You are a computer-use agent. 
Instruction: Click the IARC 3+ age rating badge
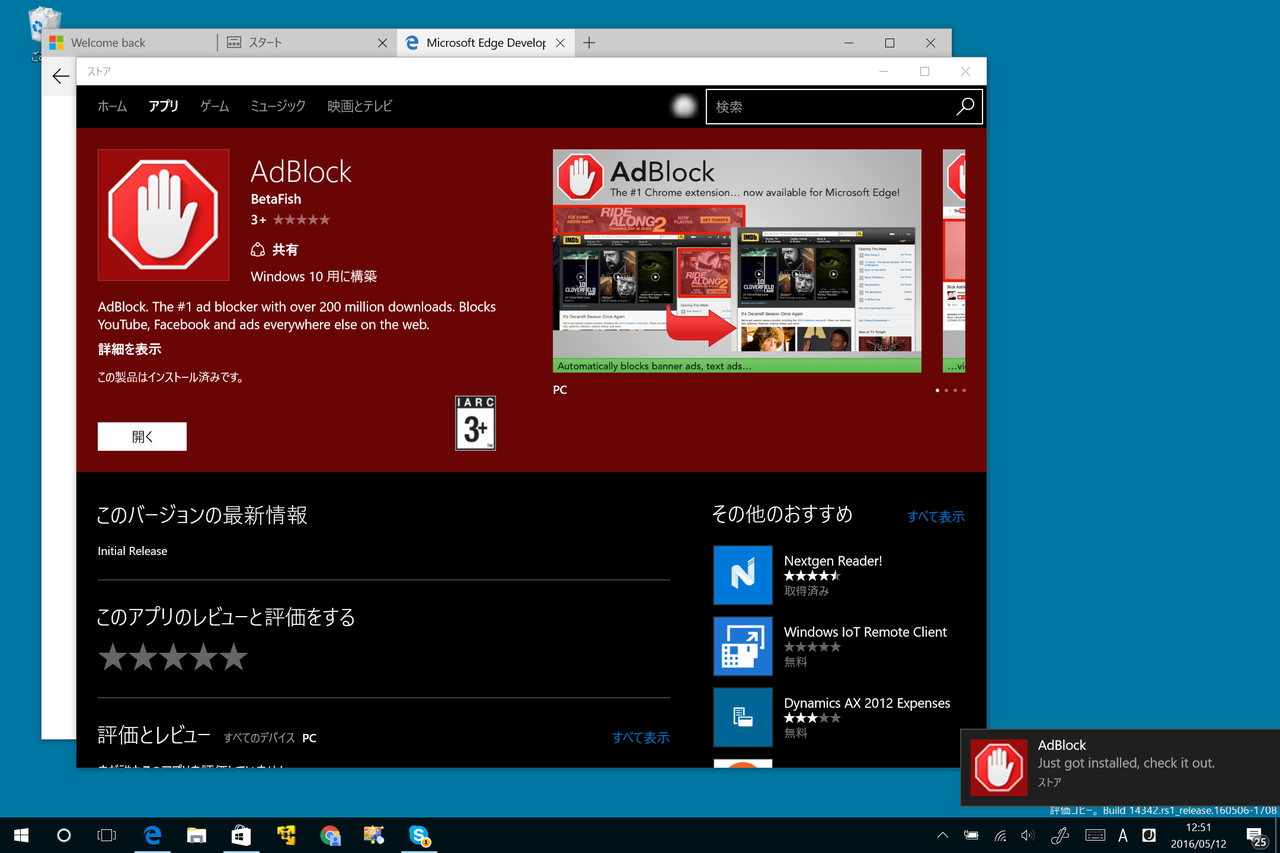click(x=475, y=423)
